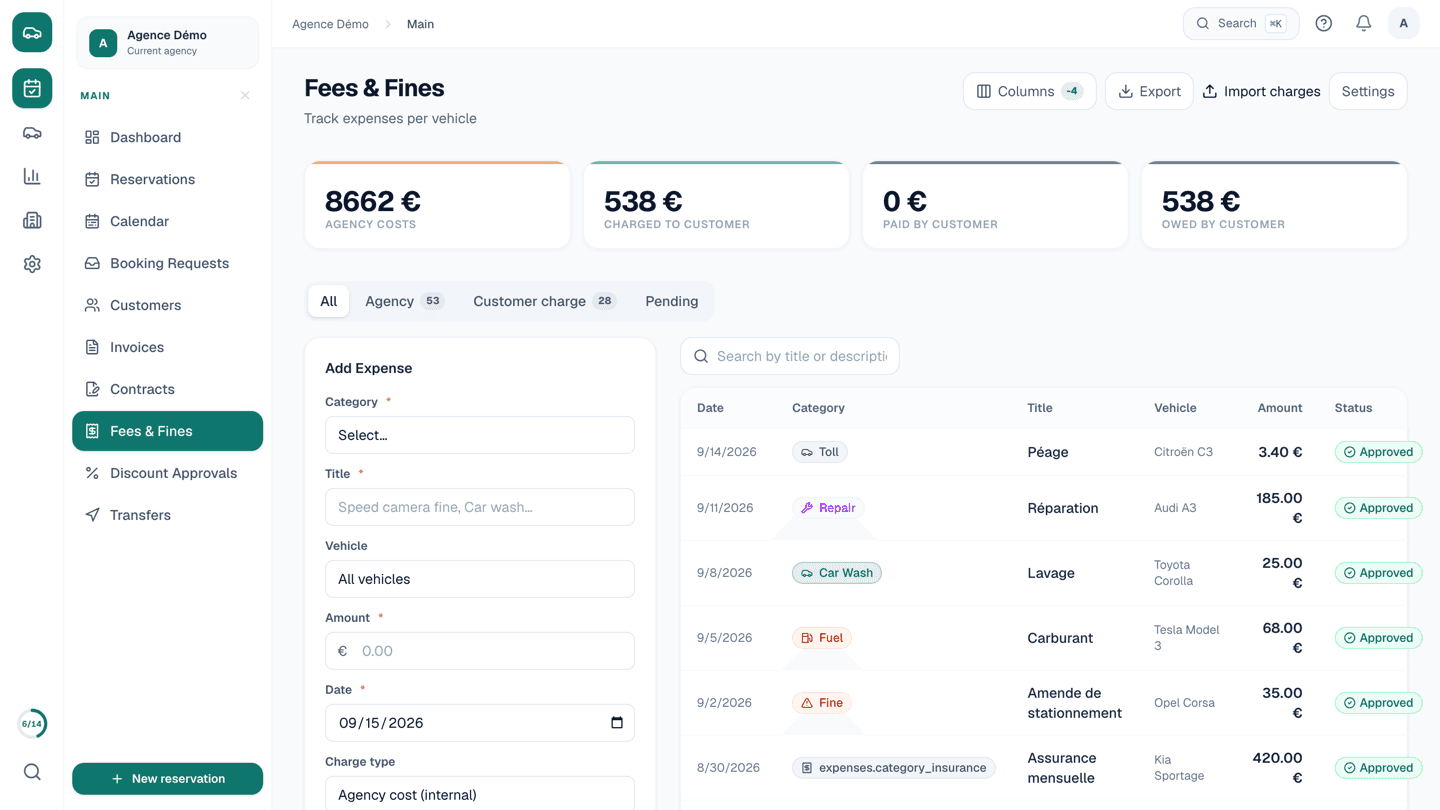Click the 6/14 progress ring

(x=32, y=724)
